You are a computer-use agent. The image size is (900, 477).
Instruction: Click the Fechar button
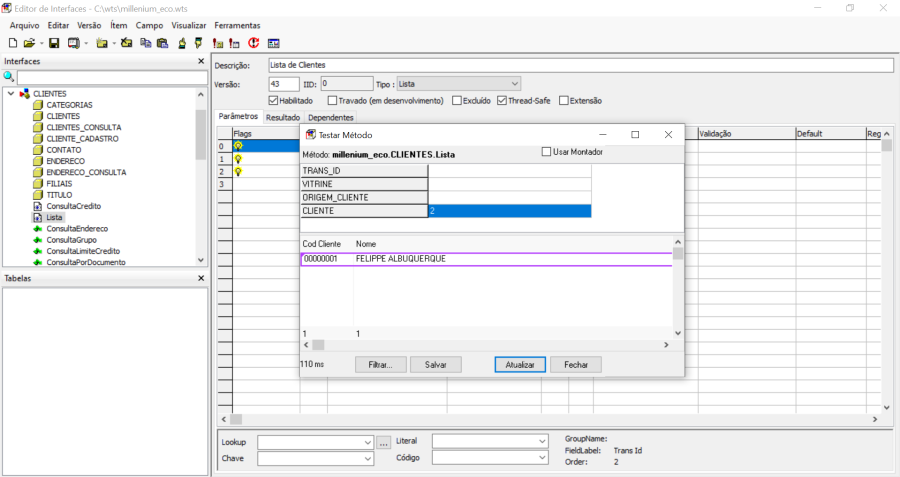(576, 364)
